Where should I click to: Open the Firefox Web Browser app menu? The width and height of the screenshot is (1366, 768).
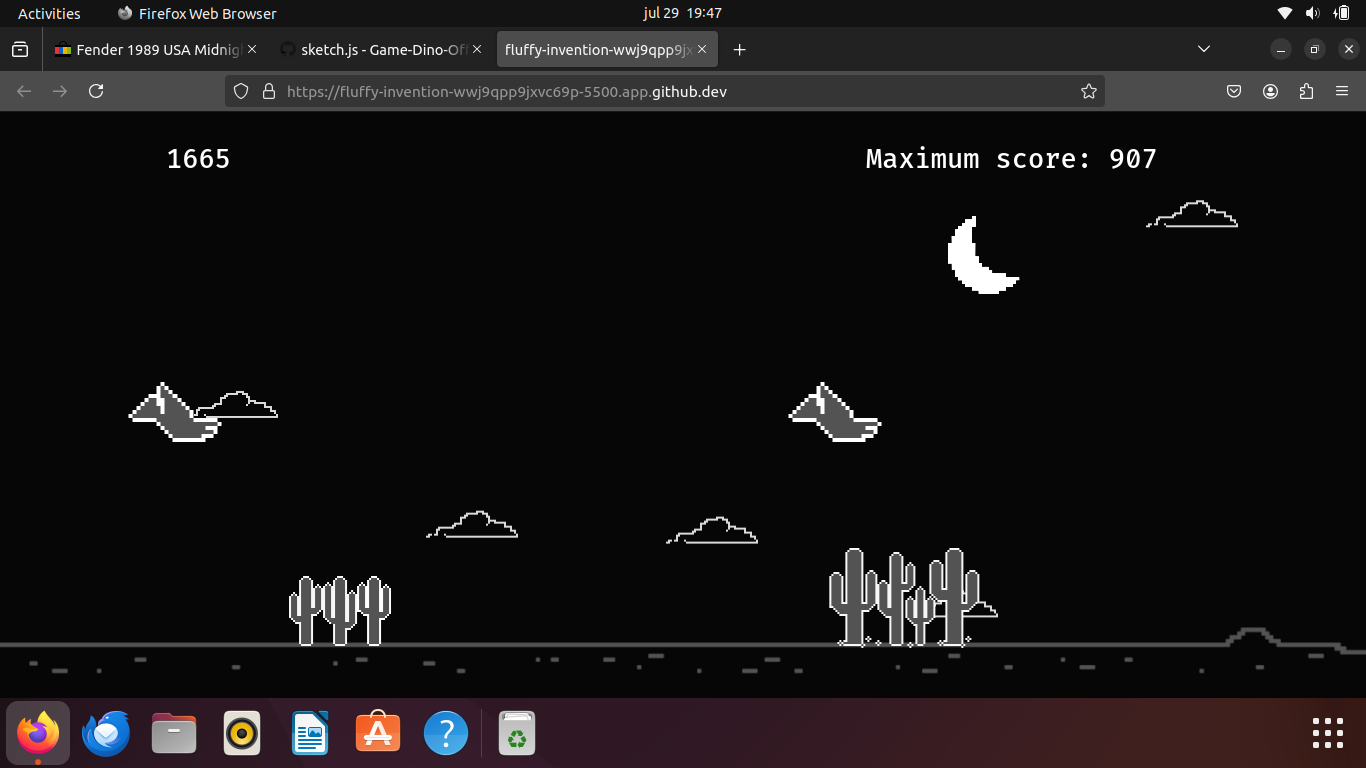[197, 13]
